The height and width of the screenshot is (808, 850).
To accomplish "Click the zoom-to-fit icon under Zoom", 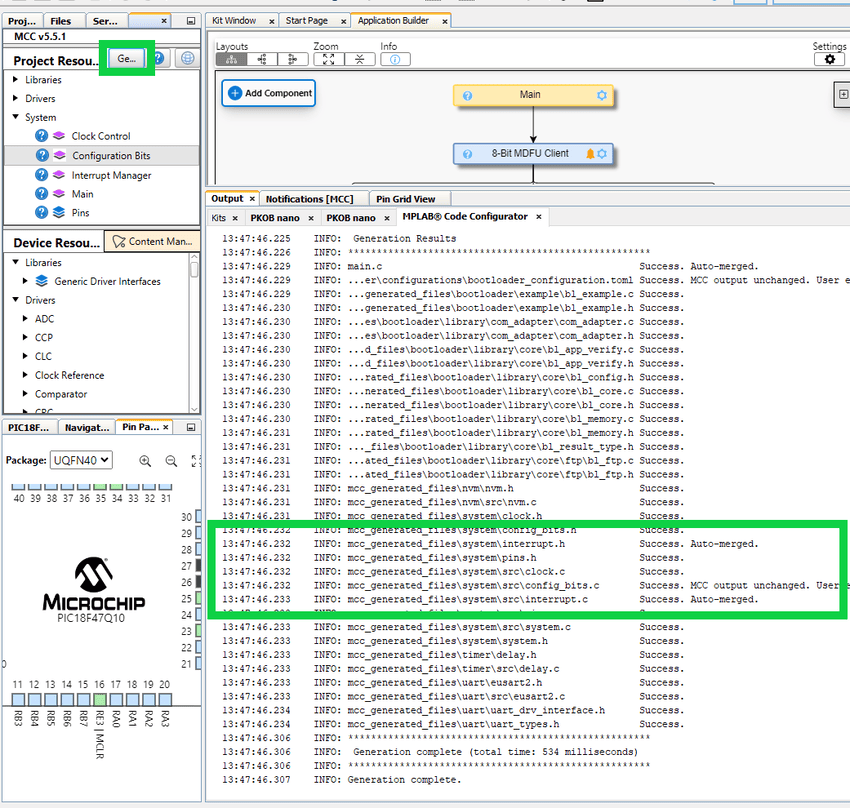I will tap(329, 60).
